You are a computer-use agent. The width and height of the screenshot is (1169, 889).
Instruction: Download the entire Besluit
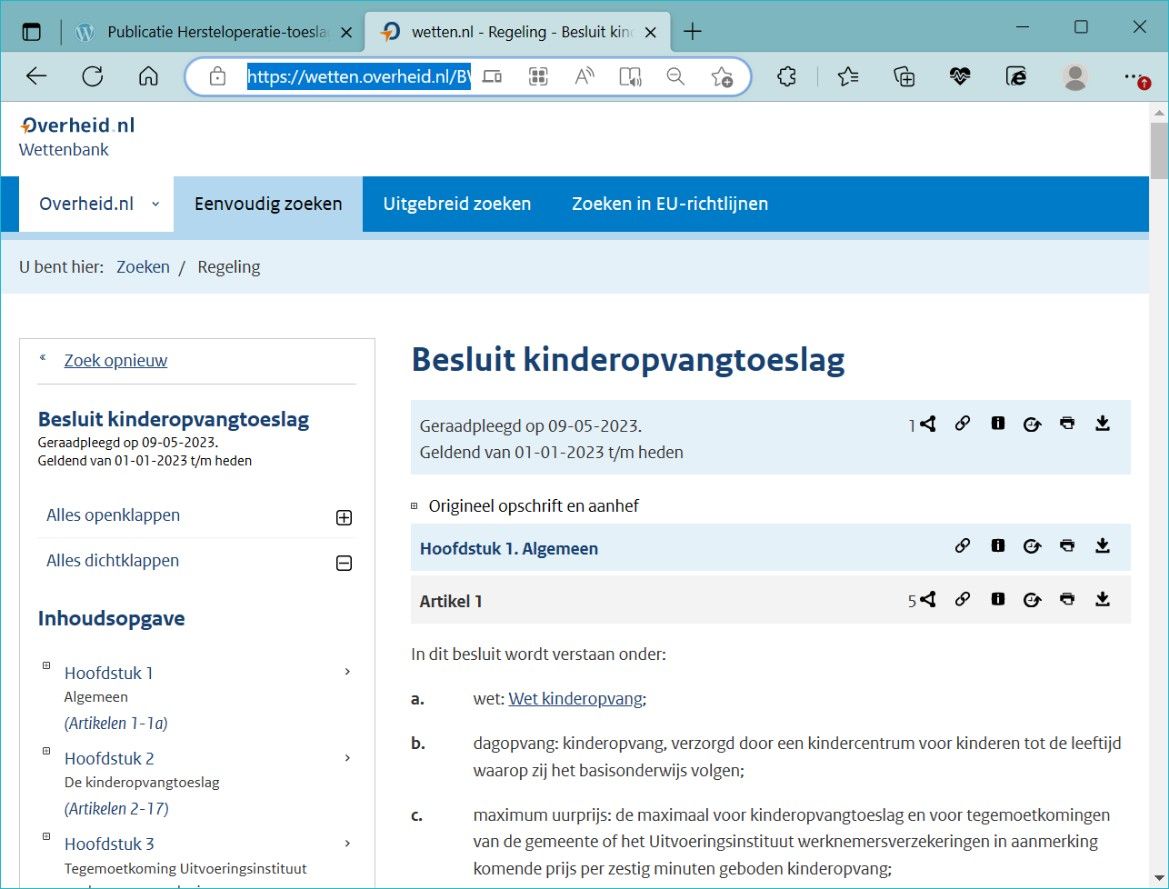(x=1103, y=424)
